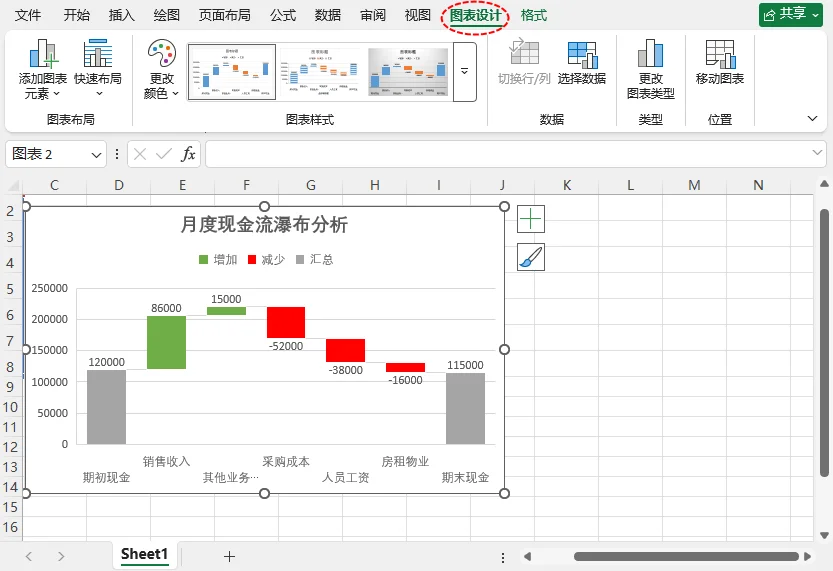Click Move Chart (移动图表) icon
The image size is (833, 571).
[720, 62]
